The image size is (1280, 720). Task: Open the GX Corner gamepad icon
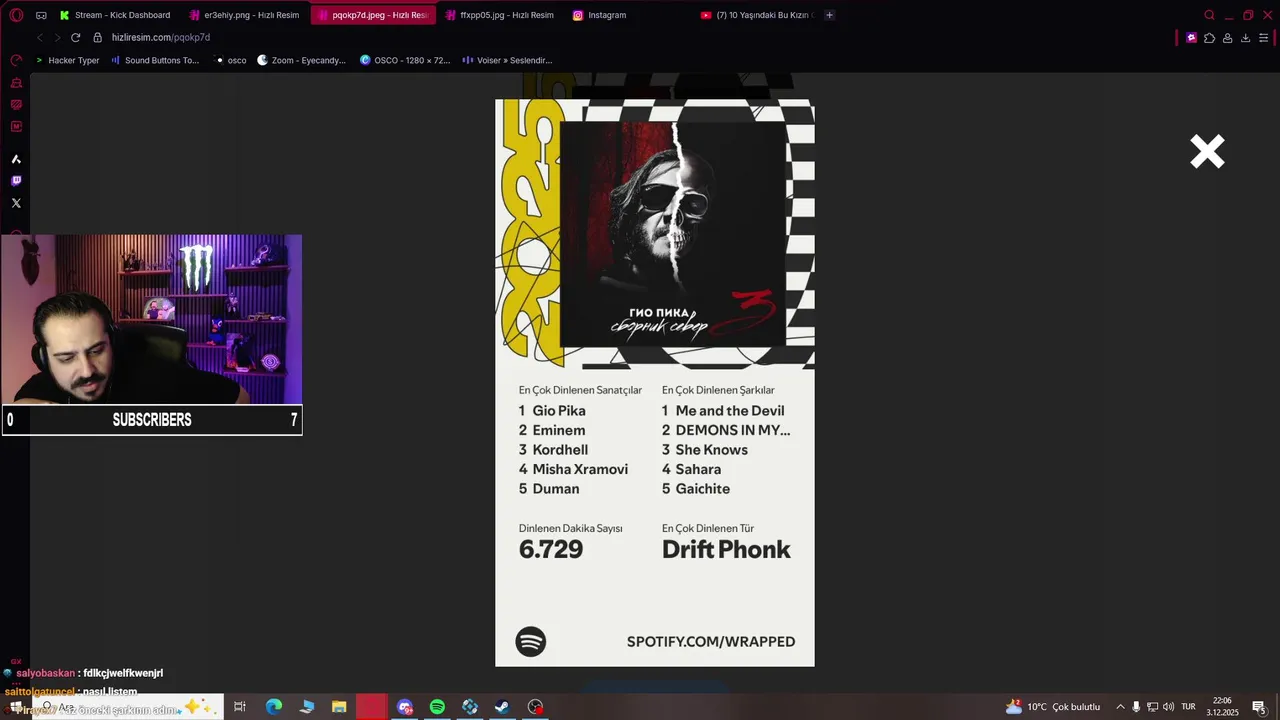41,15
